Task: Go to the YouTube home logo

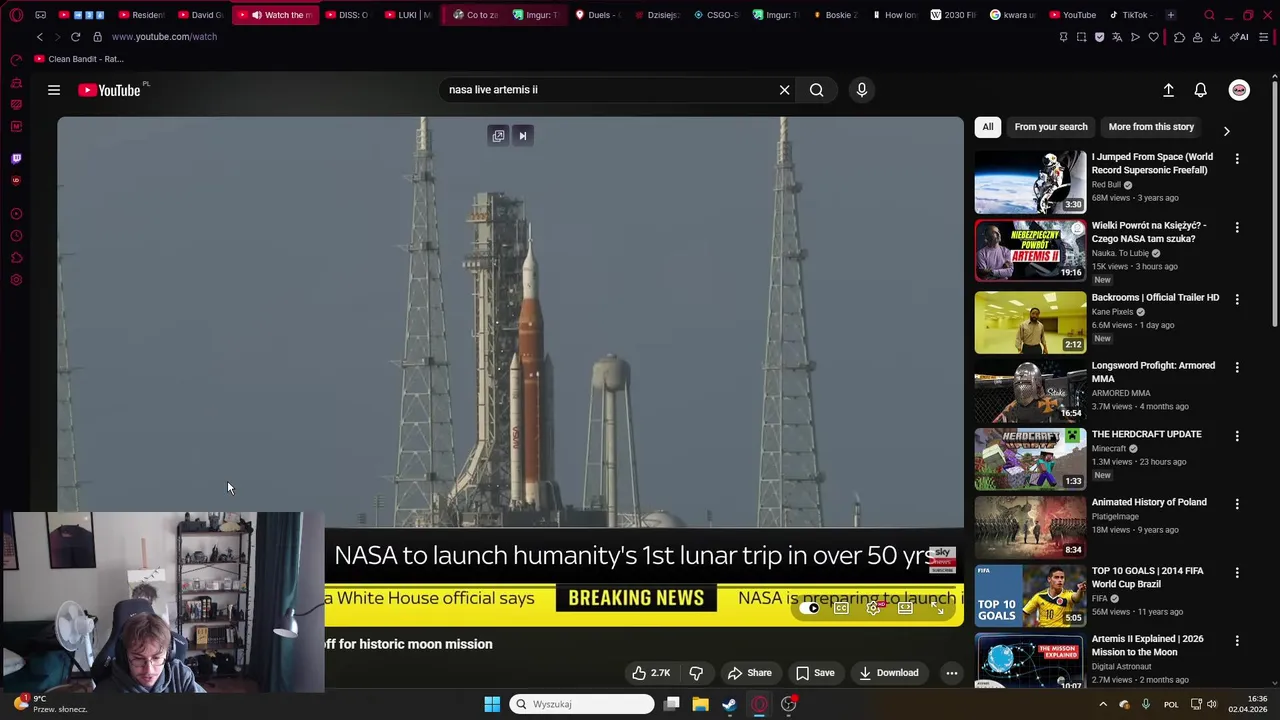Action: (x=110, y=90)
